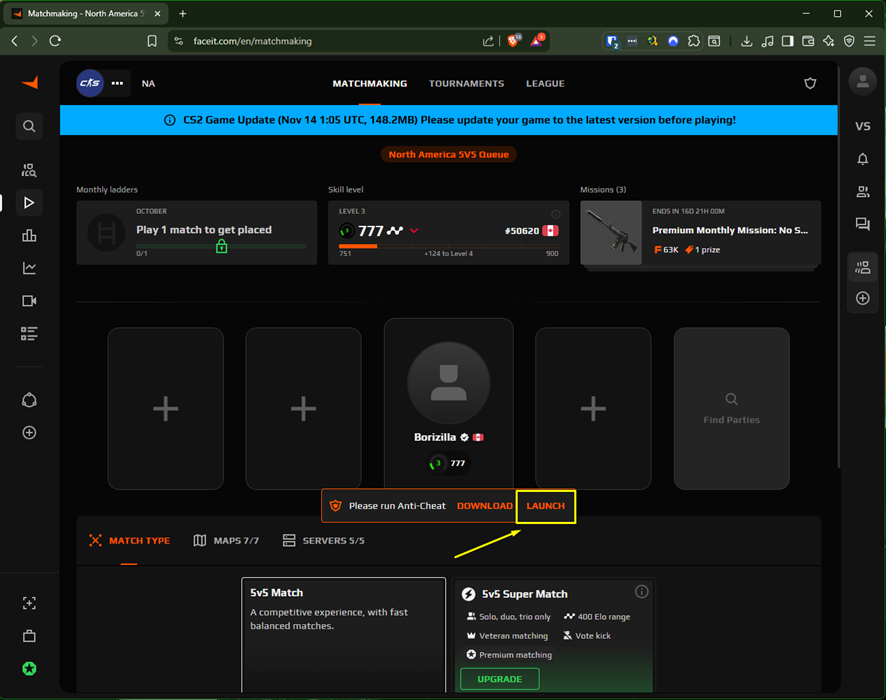Open the shield icon next to LEAGUE
The height and width of the screenshot is (700, 886).
point(810,83)
